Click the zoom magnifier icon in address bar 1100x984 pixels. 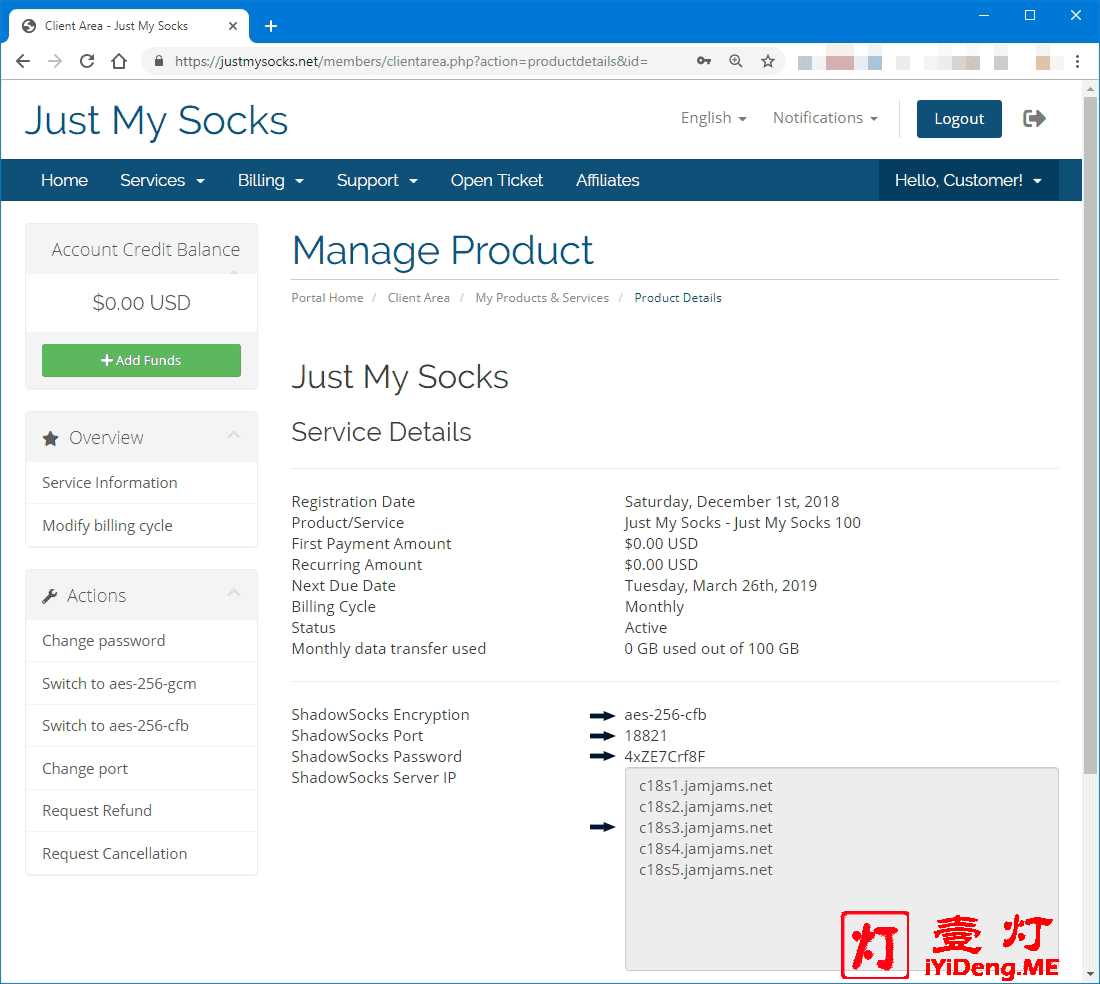tap(735, 61)
